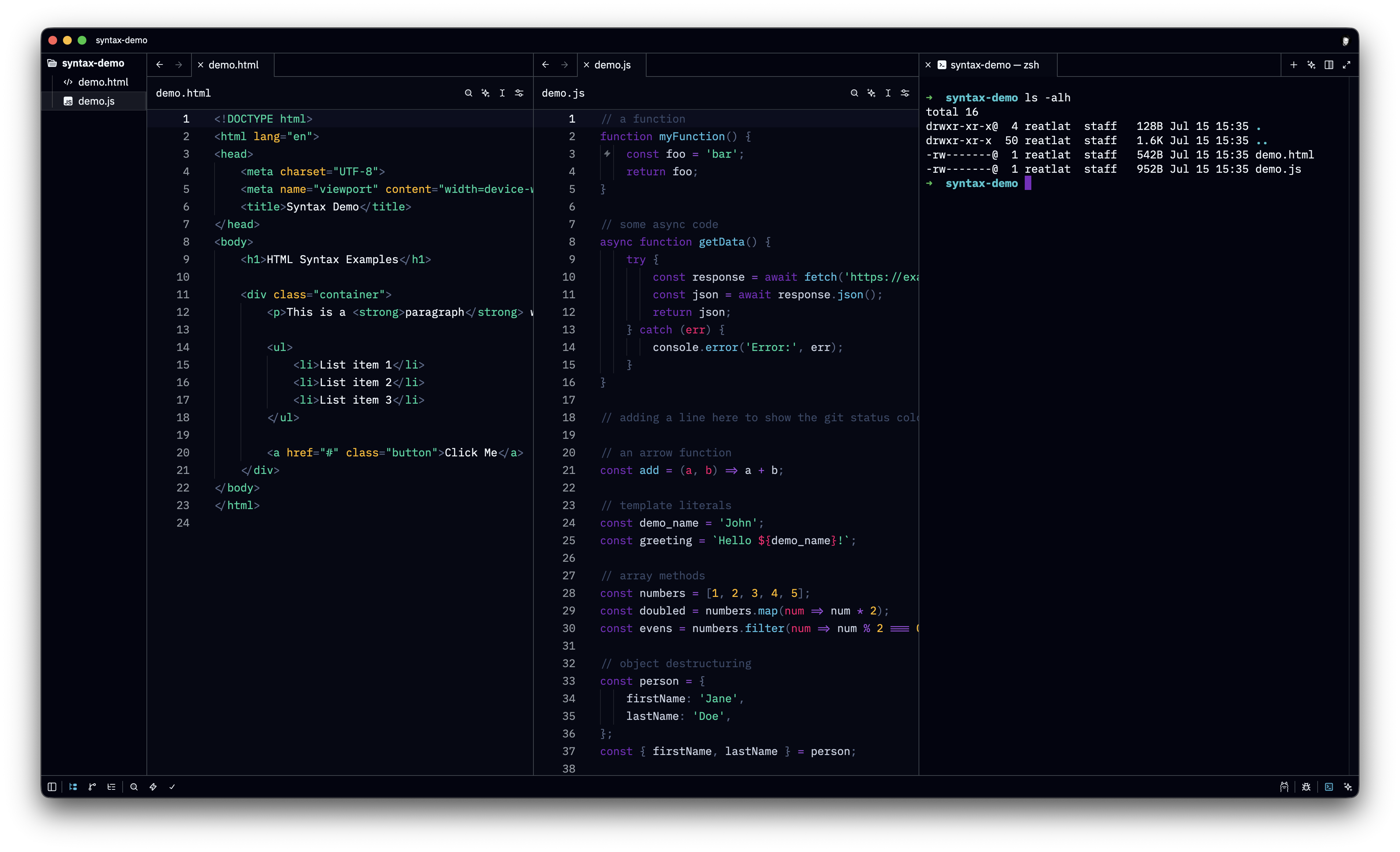Go back in demo.html pane history

[x=160, y=65]
